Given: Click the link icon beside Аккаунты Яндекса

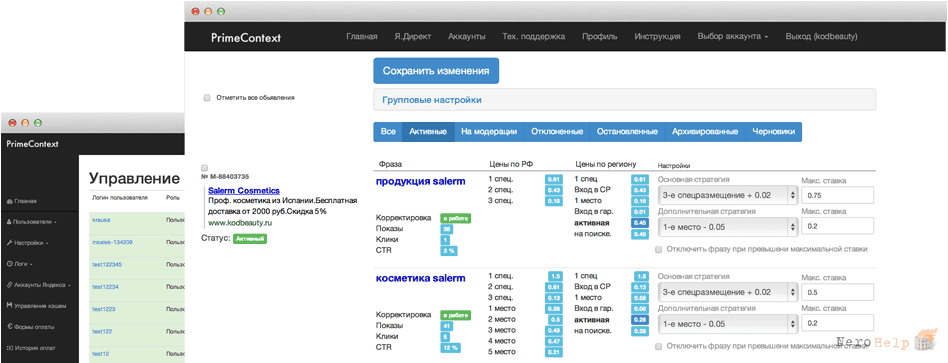Looking at the screenshot, I should (x=9, y=285).
